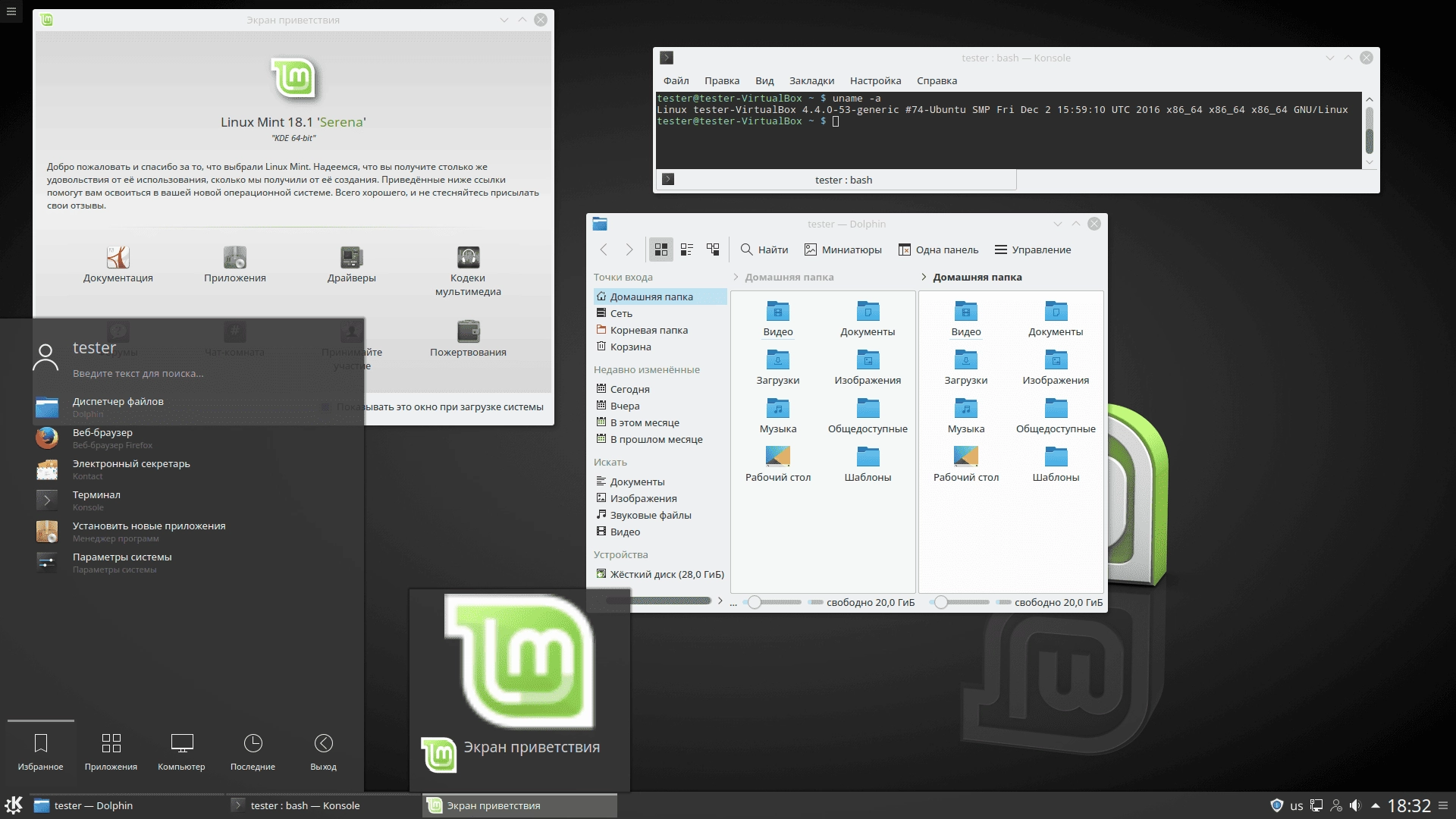Open Пожертвования wallet icon
The height and width of the screenshot is (819, 1456).
(468, 331)
